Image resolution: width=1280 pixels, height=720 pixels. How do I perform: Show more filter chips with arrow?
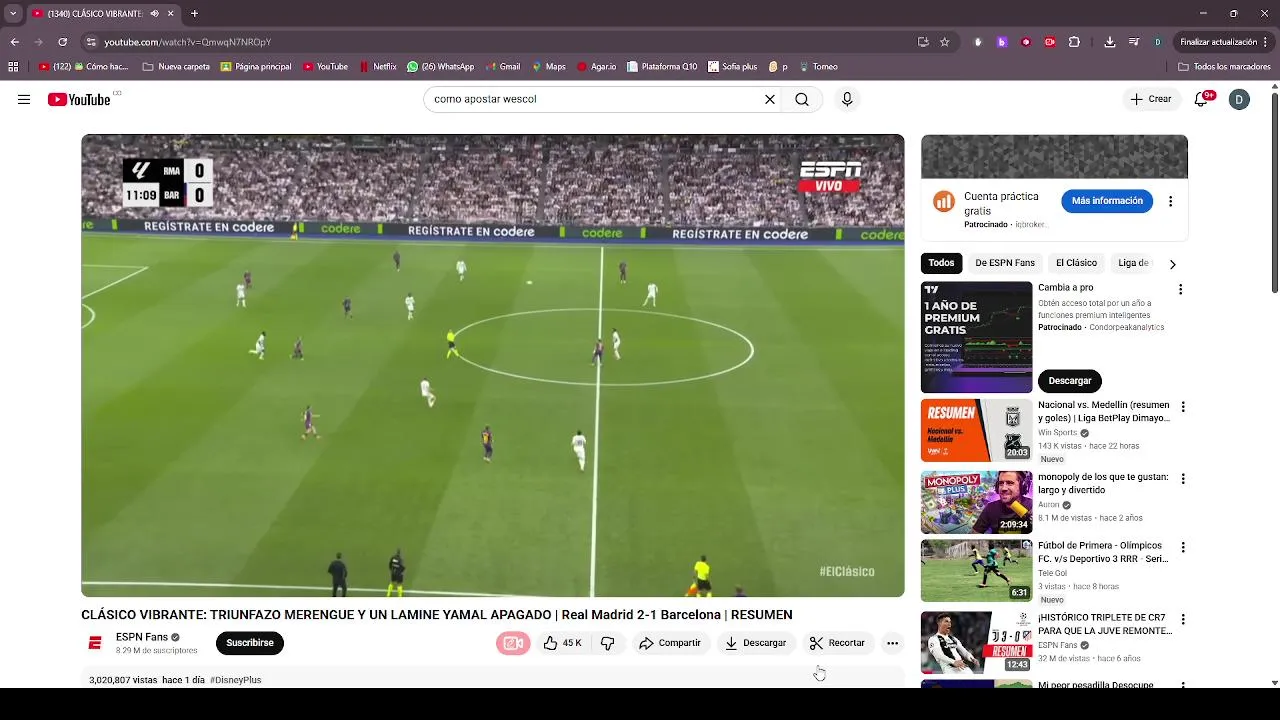(1172, 264)
